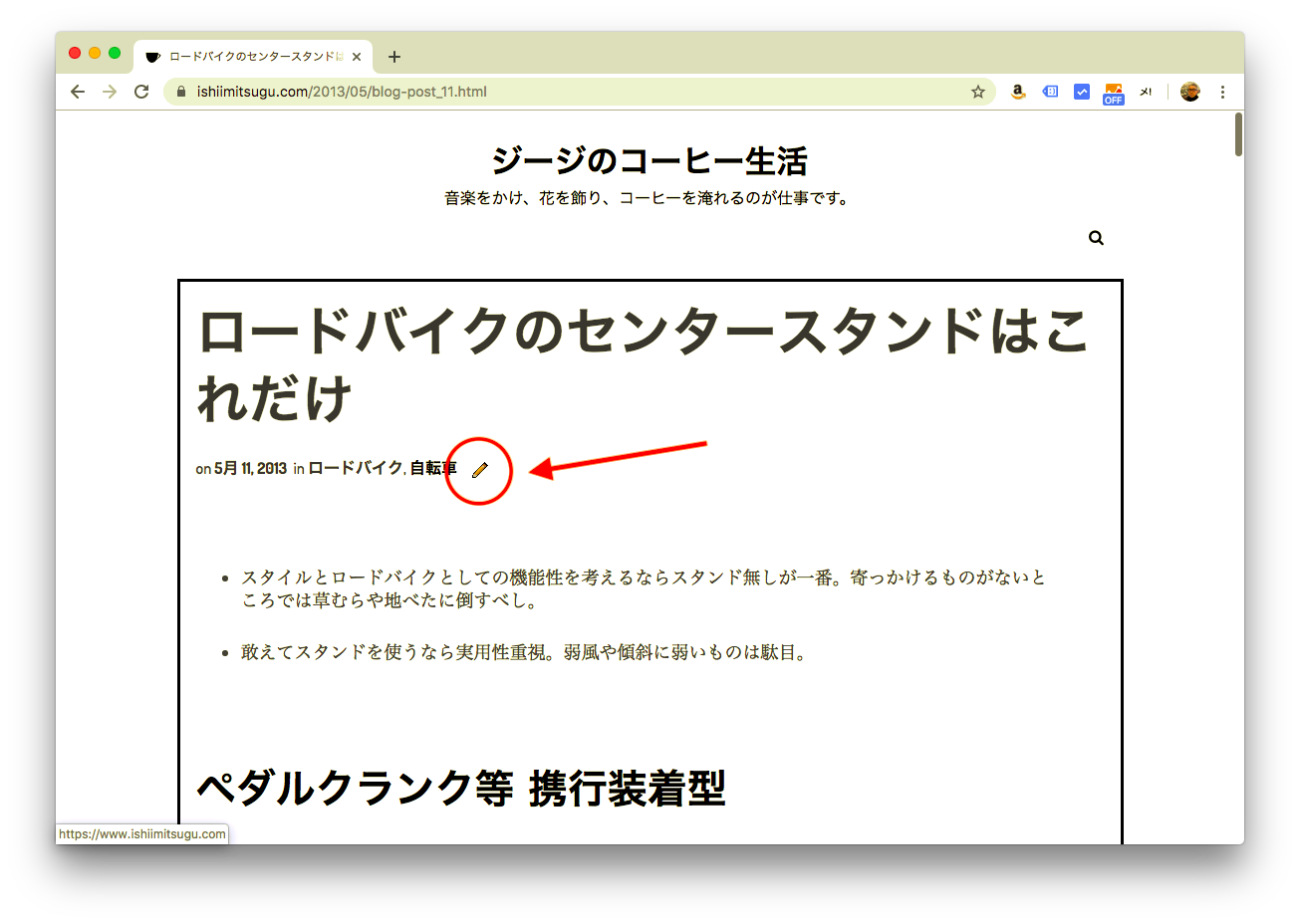This screenshot has height=924, width=1300.
Task: Switch to the ロードバイクのセンタースタンド tab
Action: [244, 57]
